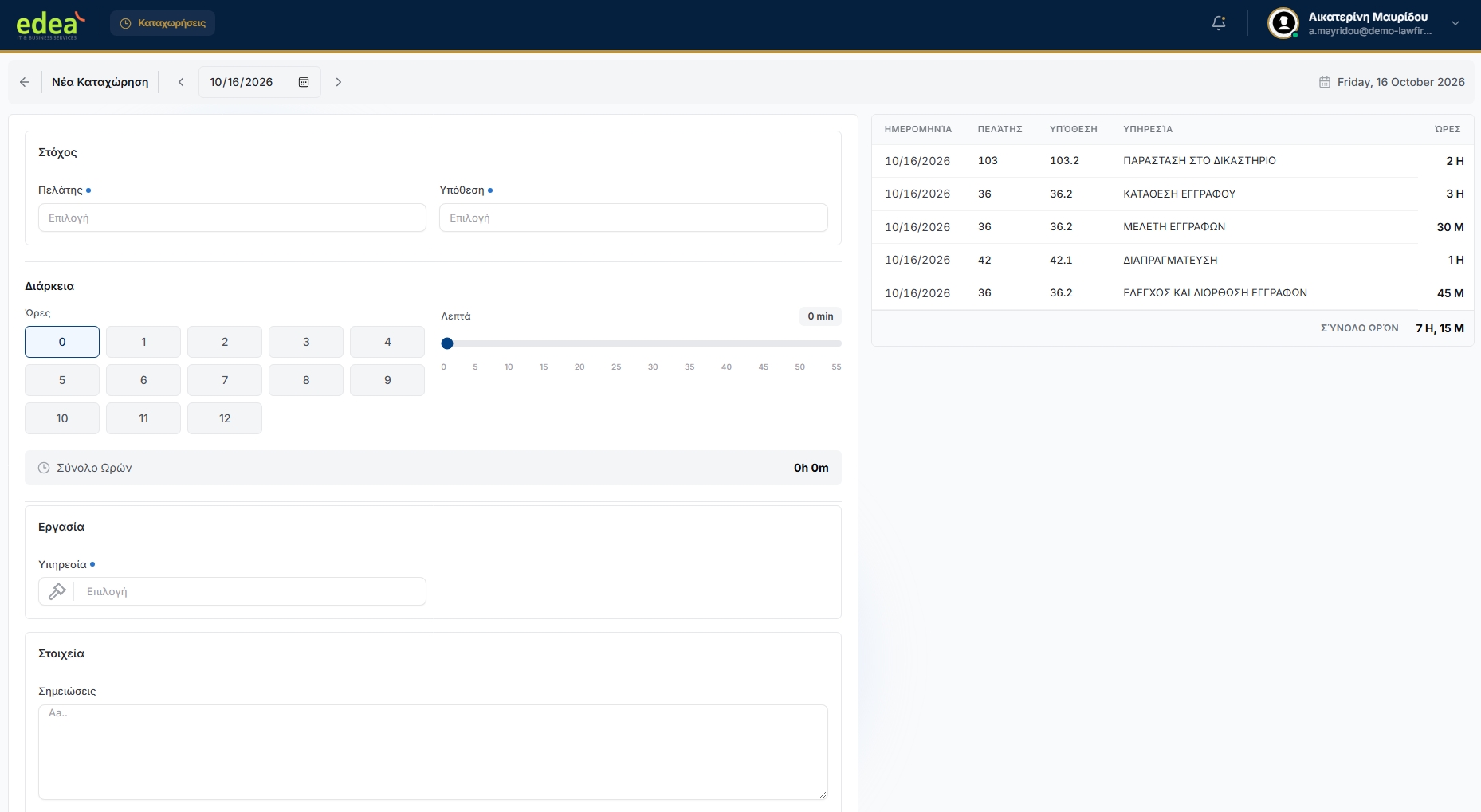
Task: Expand the user account menu chevron
Action: 1455,23
